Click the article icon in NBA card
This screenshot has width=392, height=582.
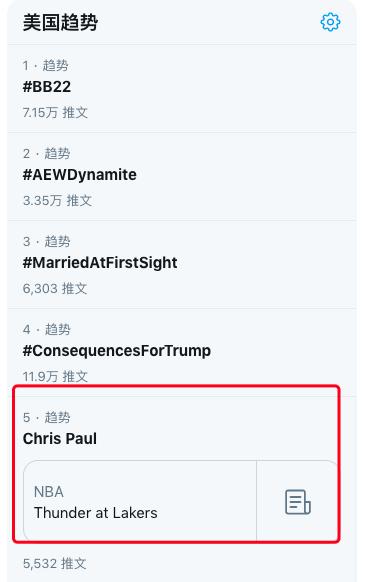tap(297, 502)
